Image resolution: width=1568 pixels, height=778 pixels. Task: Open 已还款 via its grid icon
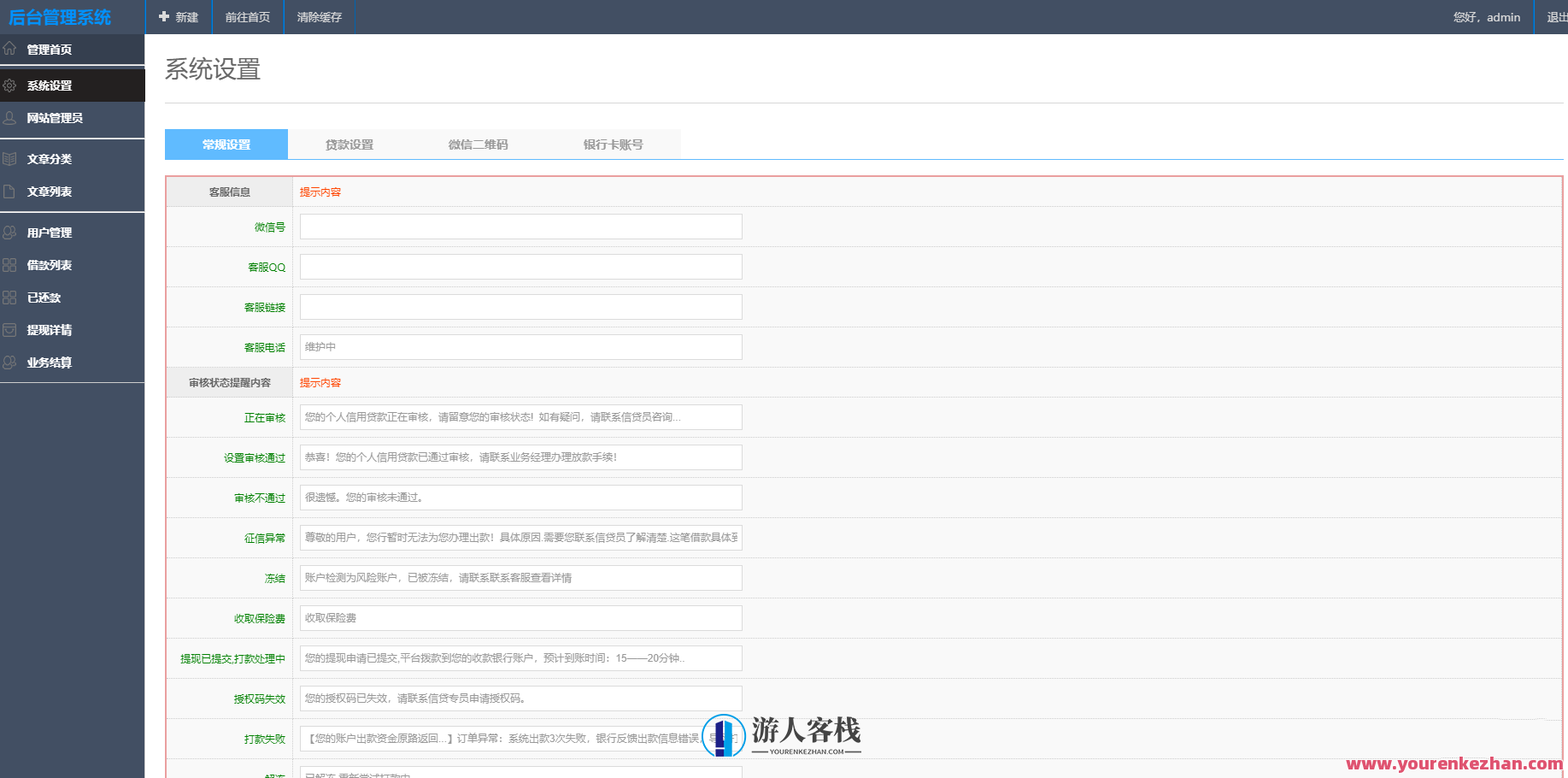(9, 298)
